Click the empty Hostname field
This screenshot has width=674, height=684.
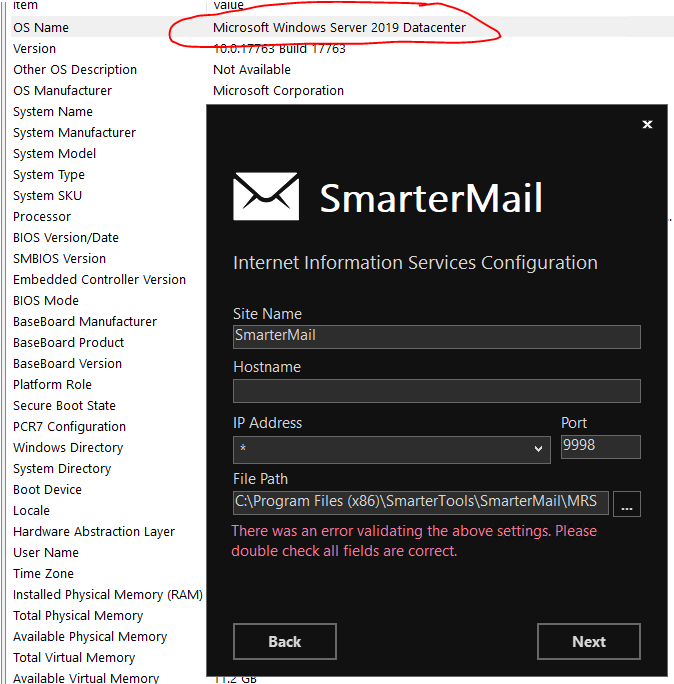436,390
